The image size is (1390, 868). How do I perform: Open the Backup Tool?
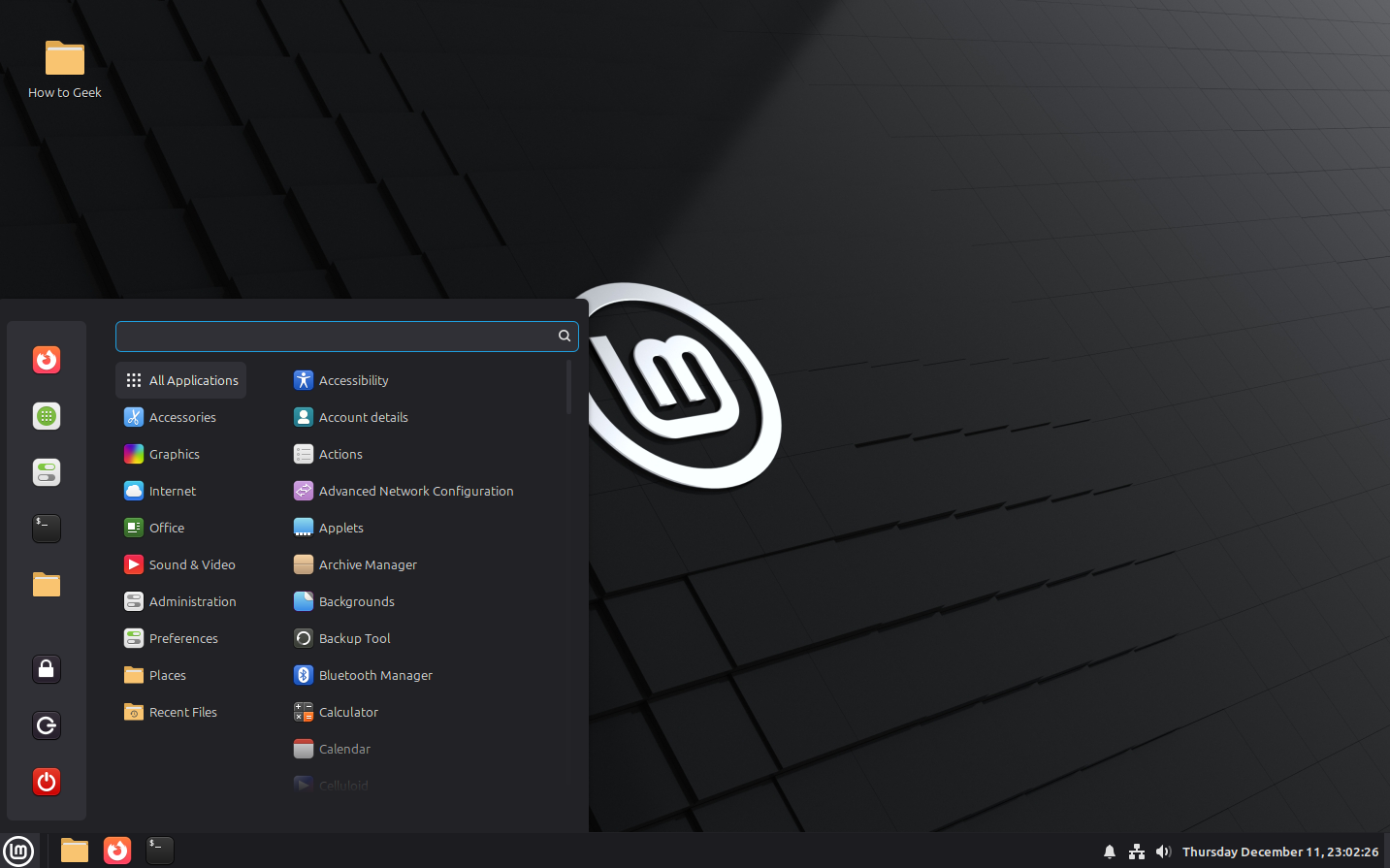click(x=352, y=638)
